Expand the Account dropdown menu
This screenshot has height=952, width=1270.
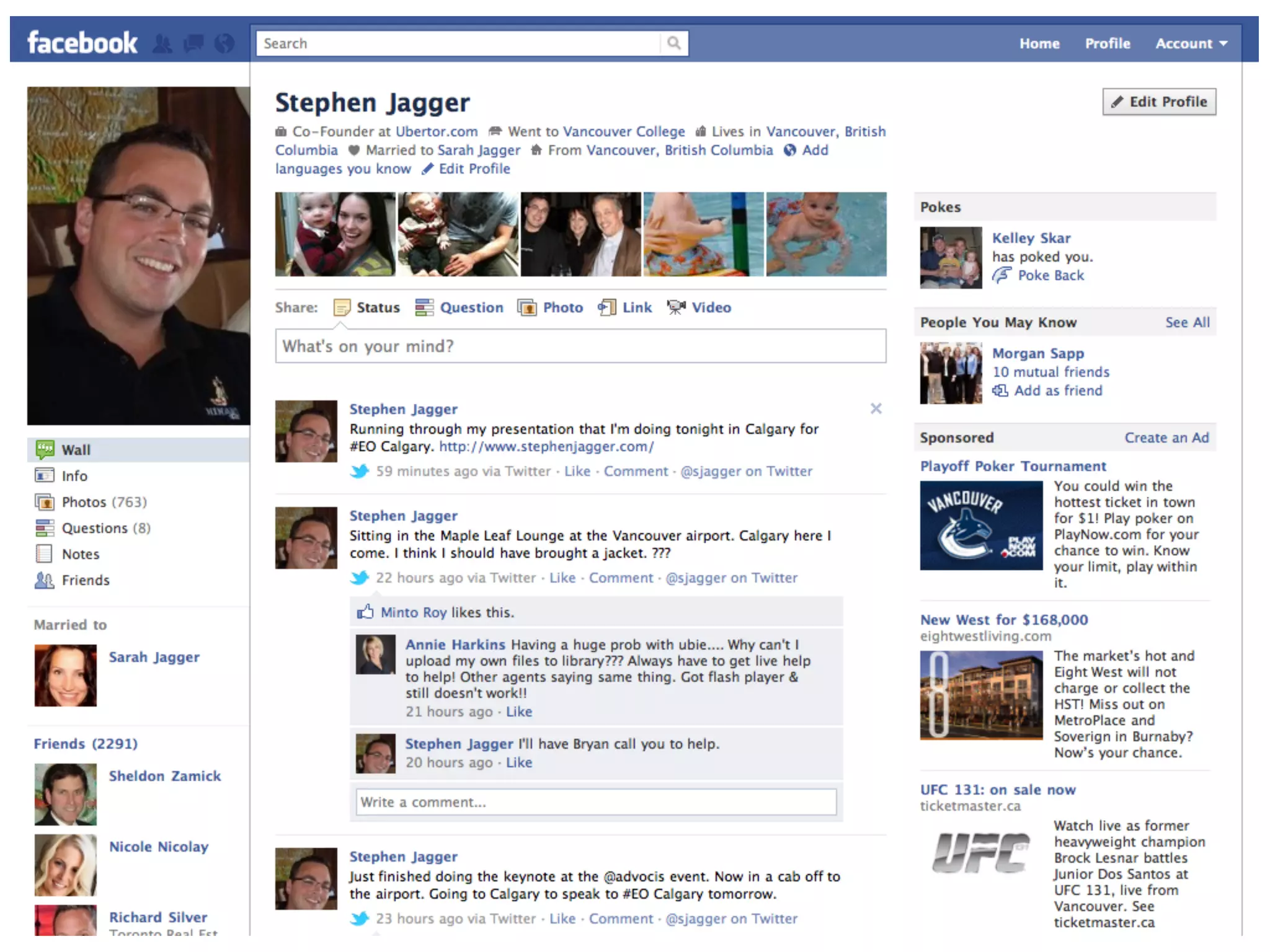point(1191,43)
